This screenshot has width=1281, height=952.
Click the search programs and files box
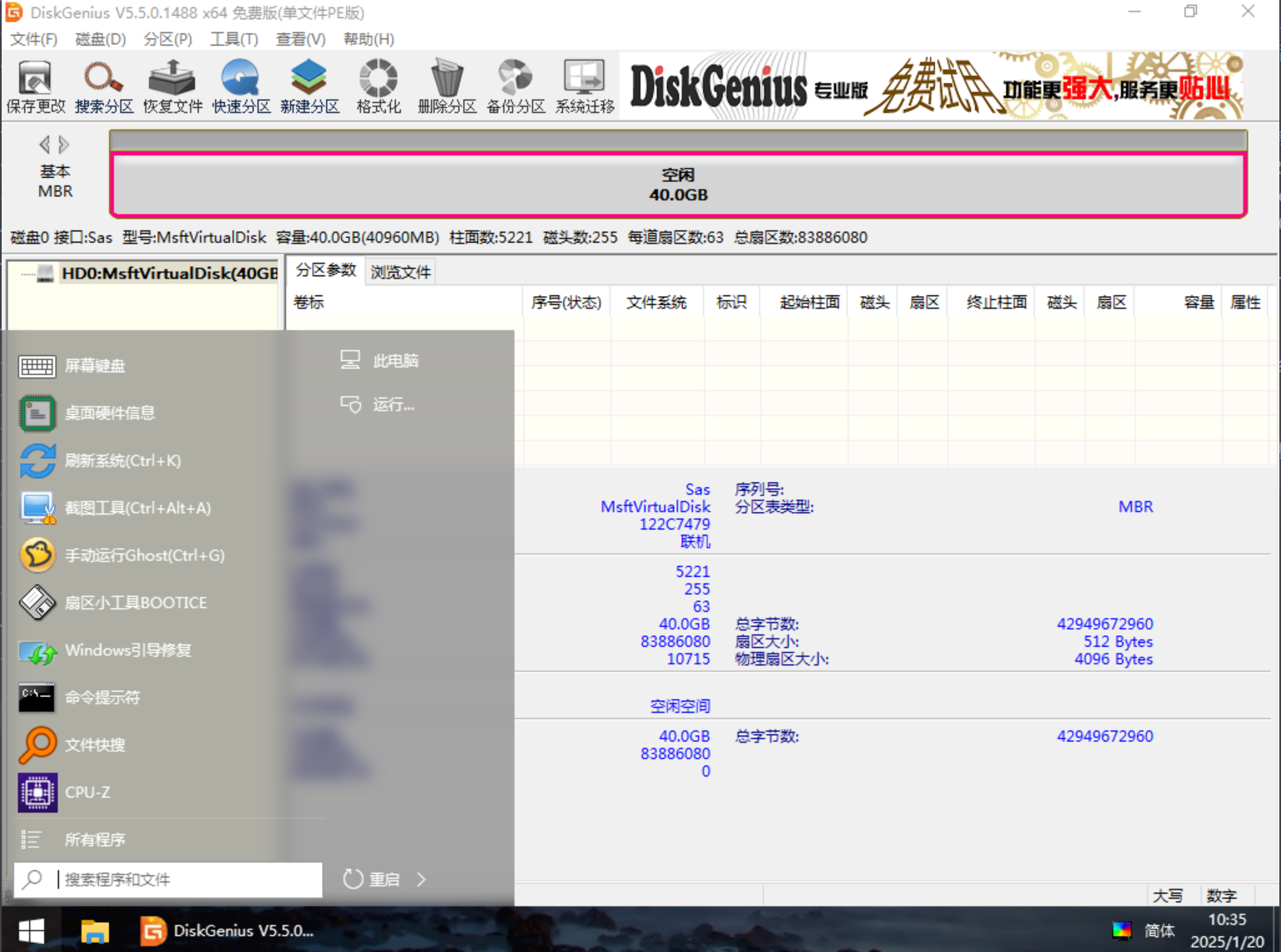pyautogui.click(x=168, y=879)
